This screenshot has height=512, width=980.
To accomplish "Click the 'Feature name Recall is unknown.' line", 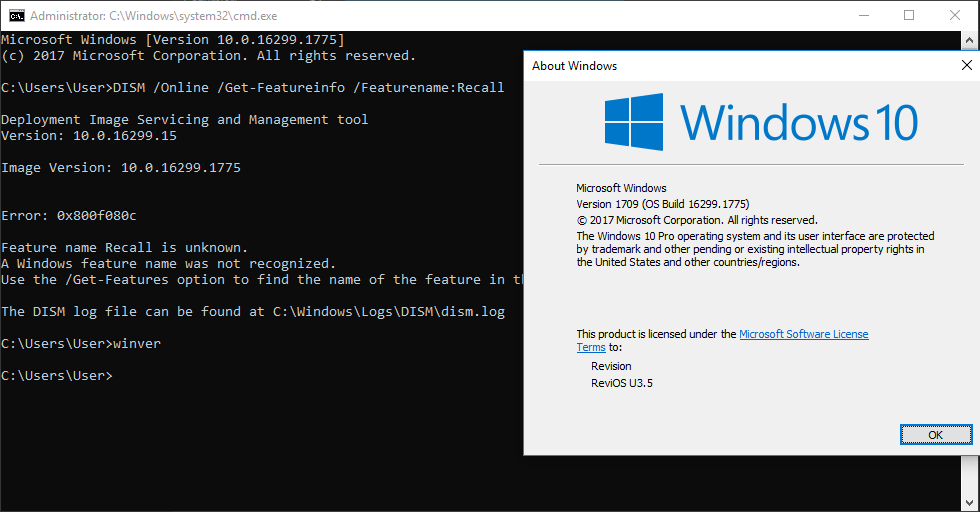I will coord(124,248).
